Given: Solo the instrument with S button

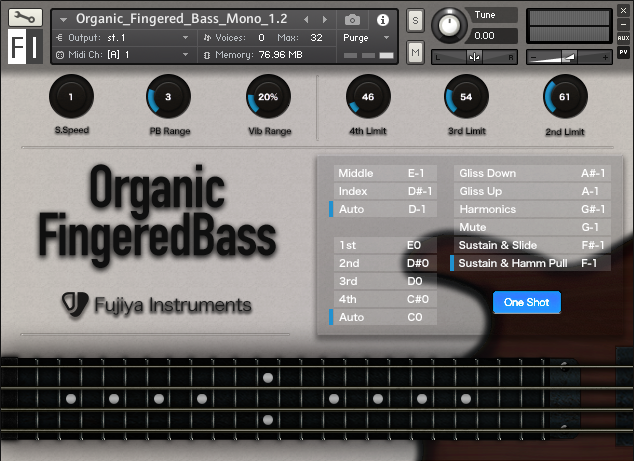Looking at the screenshot, I should pyautogui.click(x=415, y=20).
